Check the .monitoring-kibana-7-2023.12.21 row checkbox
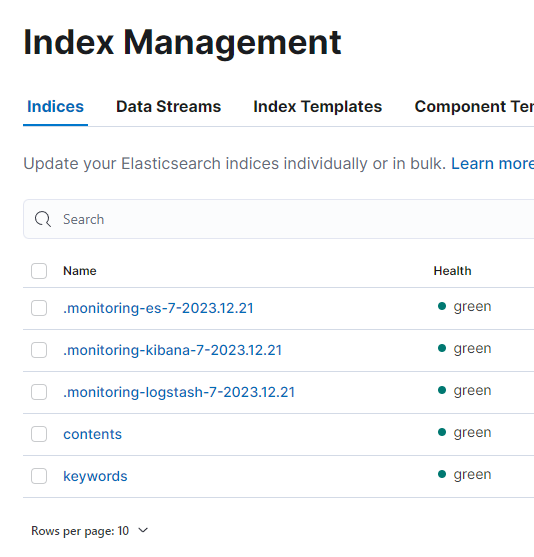Screen dimensions: 534x557 [39, 350]
